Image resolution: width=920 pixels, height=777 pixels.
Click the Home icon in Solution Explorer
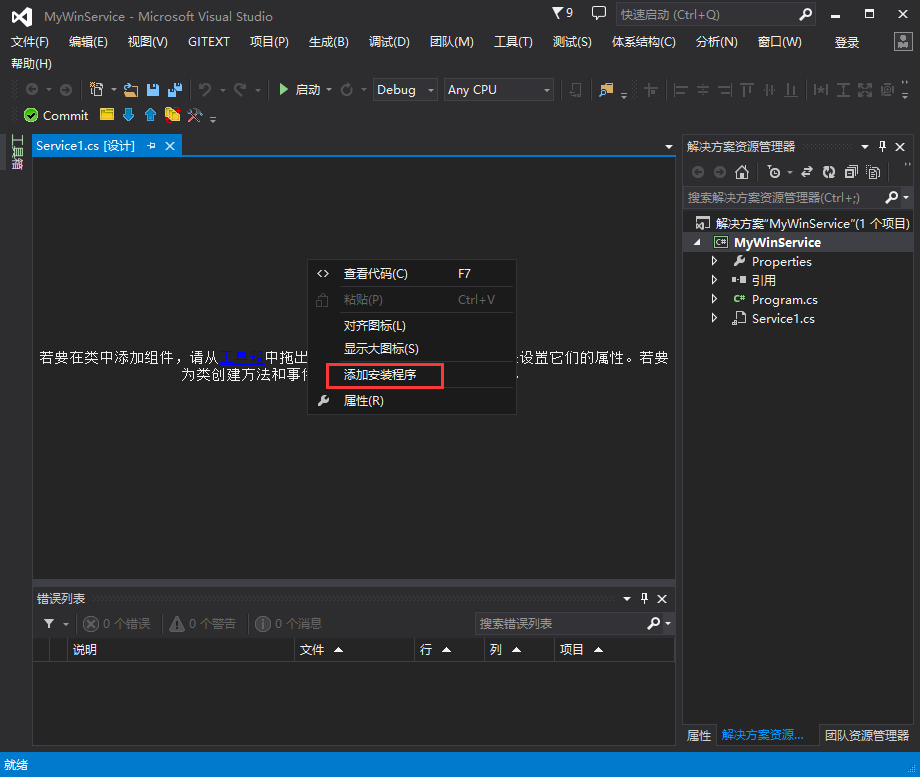pyautogui.click(x=742, y=172)
